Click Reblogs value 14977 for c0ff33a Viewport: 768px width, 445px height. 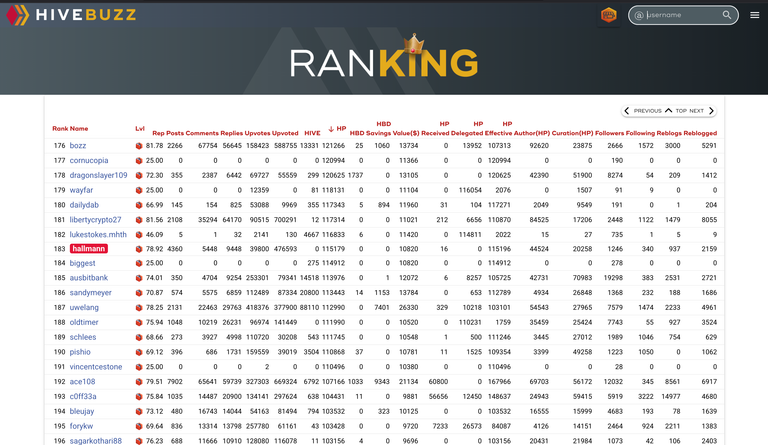click(671, 397)
